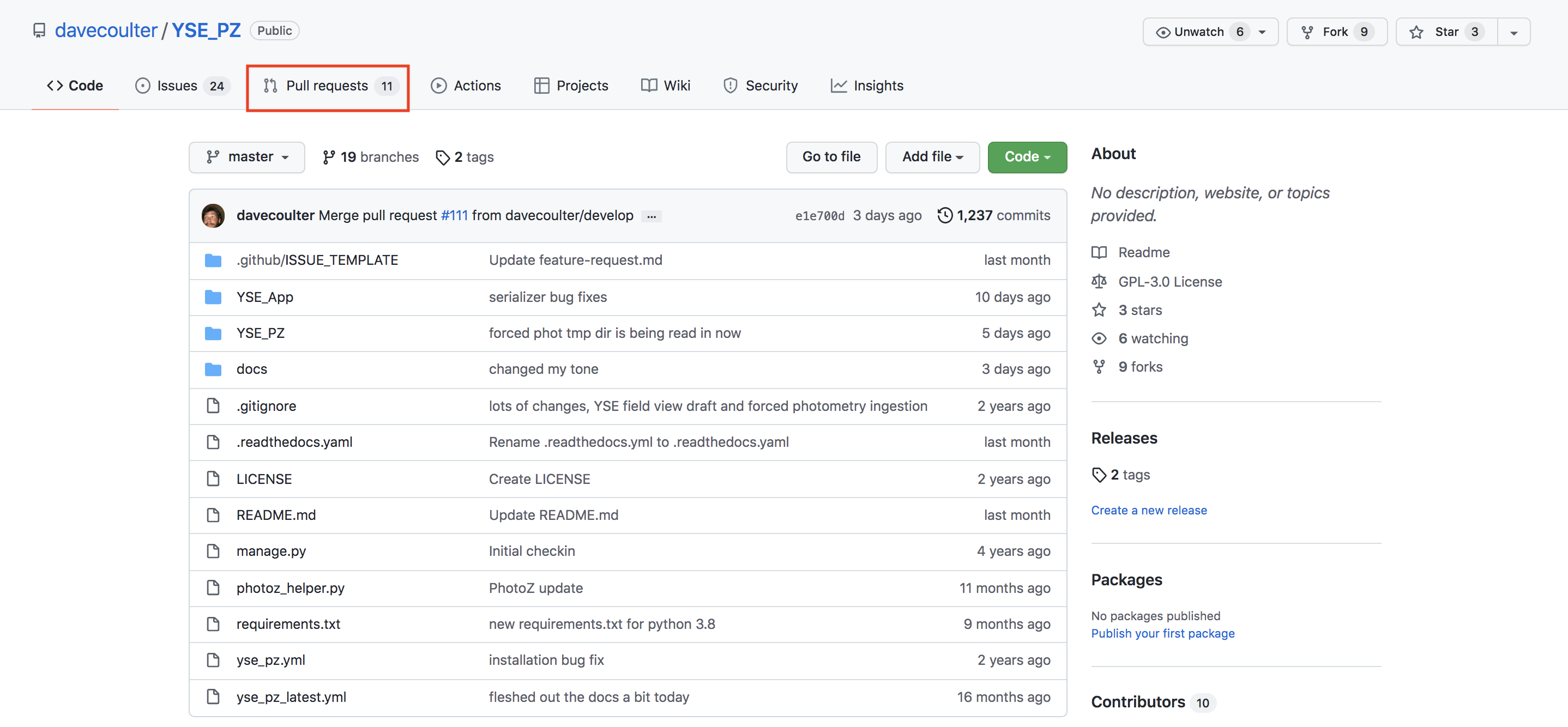Click the file icon next to requirements.txt
The image size is (1568, 727).
click(213, 624)
